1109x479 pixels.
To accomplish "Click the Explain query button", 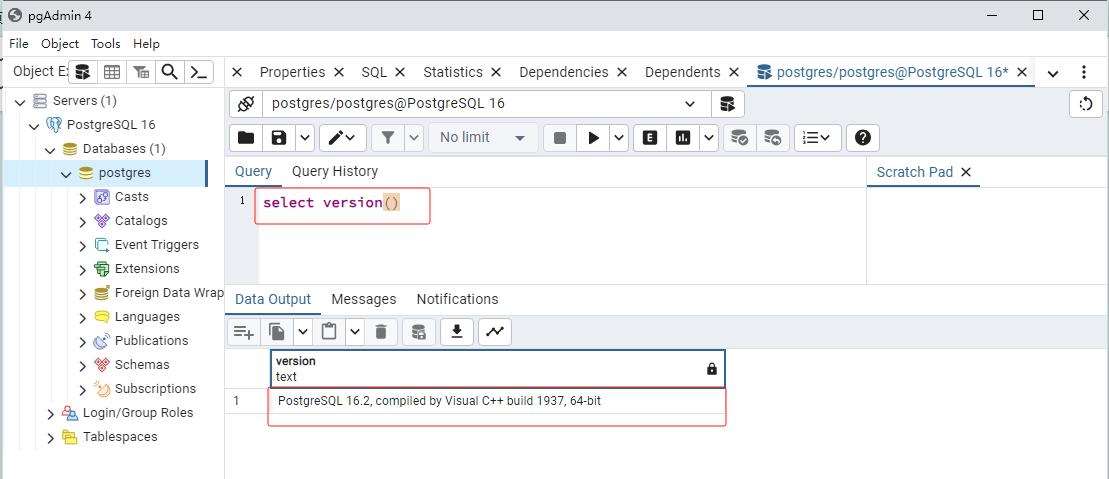I will click(650, 138).
